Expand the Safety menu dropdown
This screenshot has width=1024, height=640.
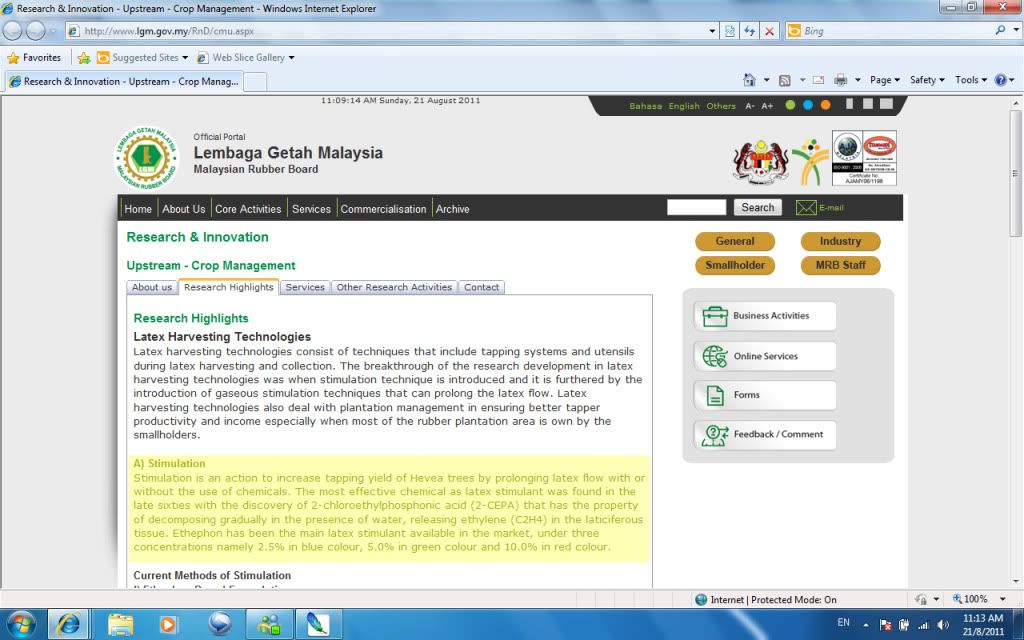[x=927, y=80]
